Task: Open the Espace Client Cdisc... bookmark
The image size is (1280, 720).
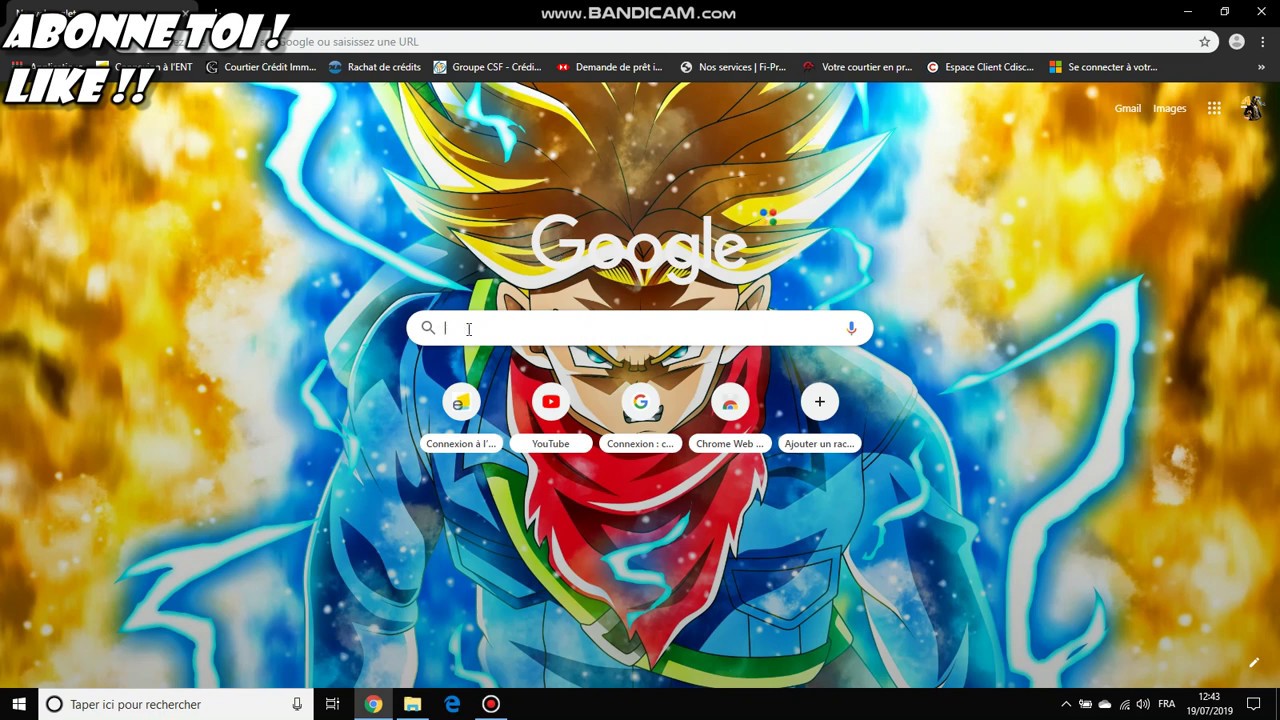Action: pyautogui.click(x=980, y=67)
